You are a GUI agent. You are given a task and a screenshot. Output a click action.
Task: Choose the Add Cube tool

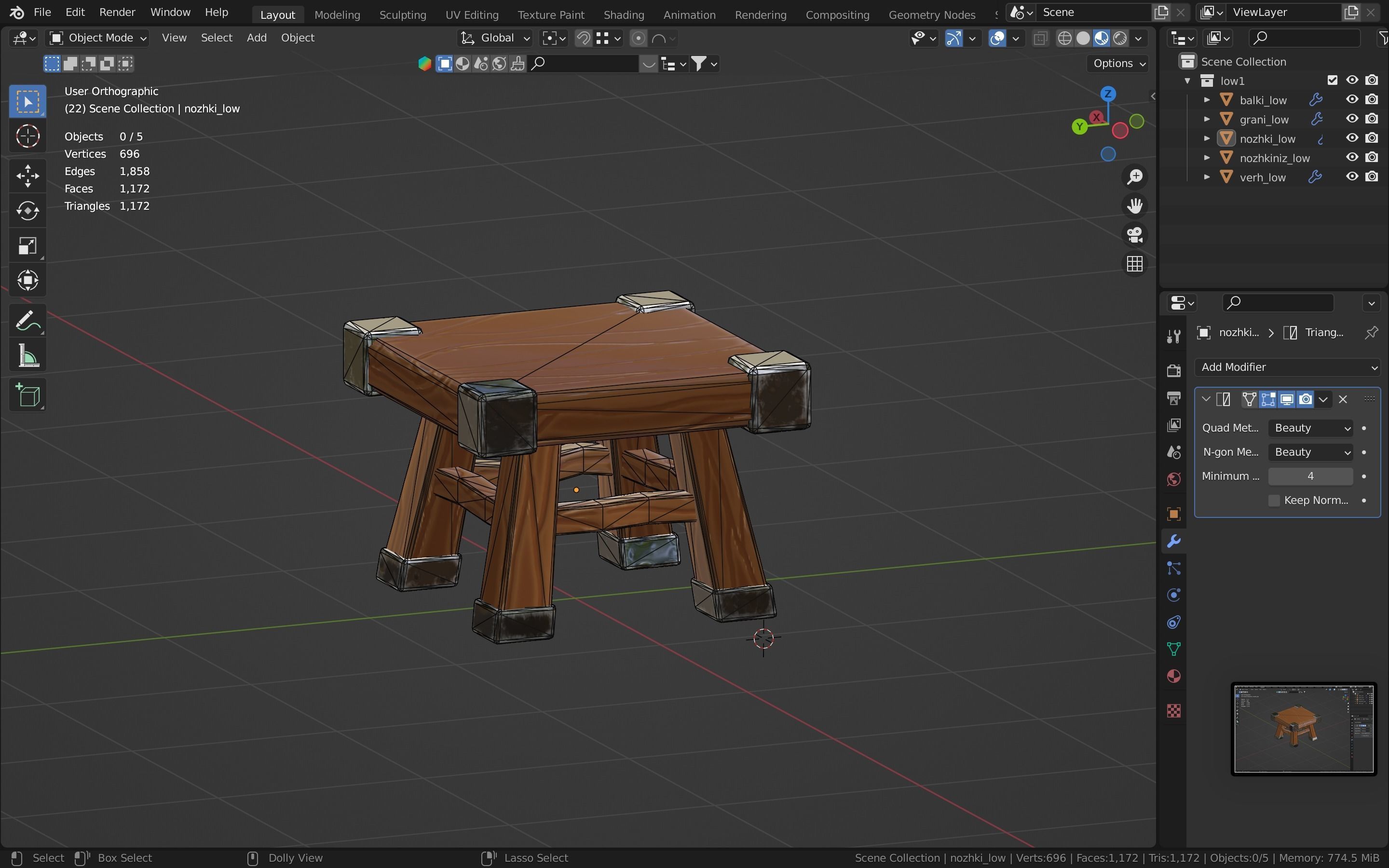[27, 395]
